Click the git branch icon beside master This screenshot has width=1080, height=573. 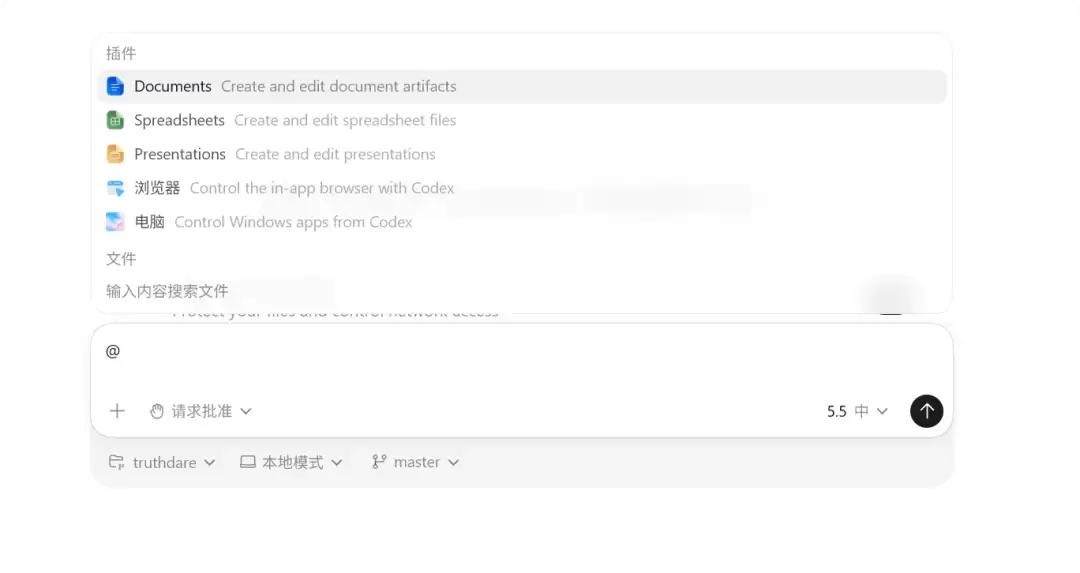(x=379, y=462)
